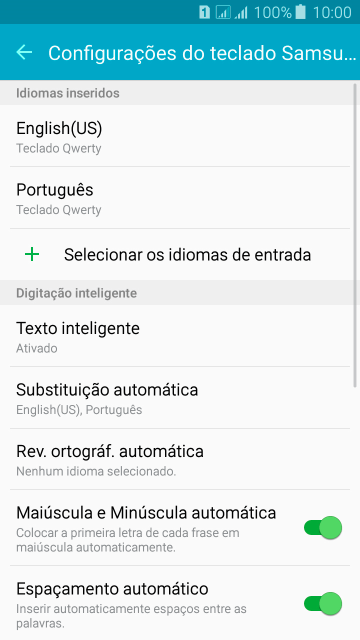The height and width of the screenshot is (640, 360).
Task: Tap the back arrow icon
Action: tap(24, 52)
